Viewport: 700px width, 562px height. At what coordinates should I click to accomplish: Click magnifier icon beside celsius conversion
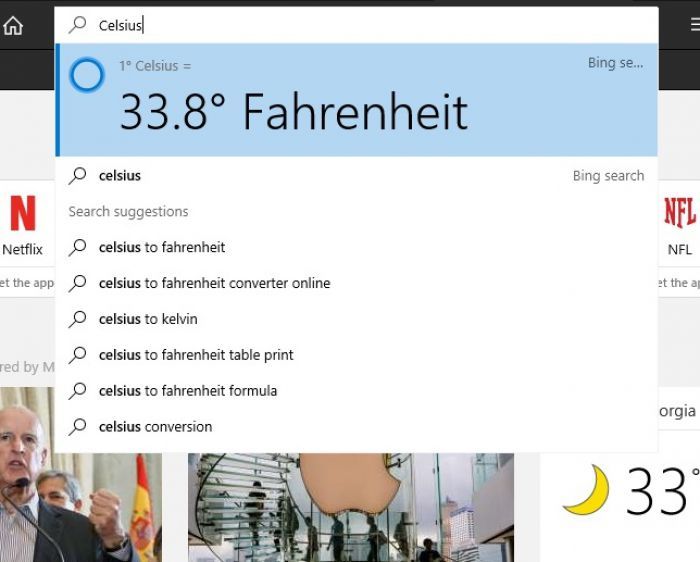pyautogui.click(x=78, y=427)
